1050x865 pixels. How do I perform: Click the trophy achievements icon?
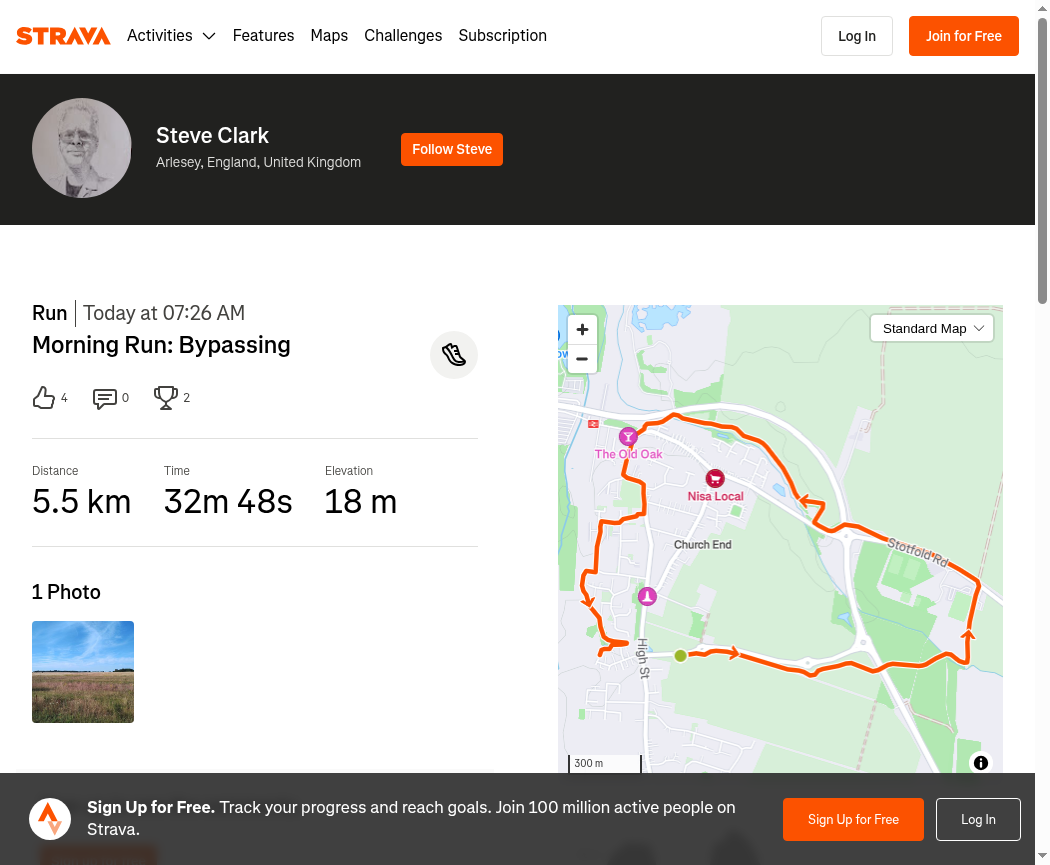click(165, 398)
